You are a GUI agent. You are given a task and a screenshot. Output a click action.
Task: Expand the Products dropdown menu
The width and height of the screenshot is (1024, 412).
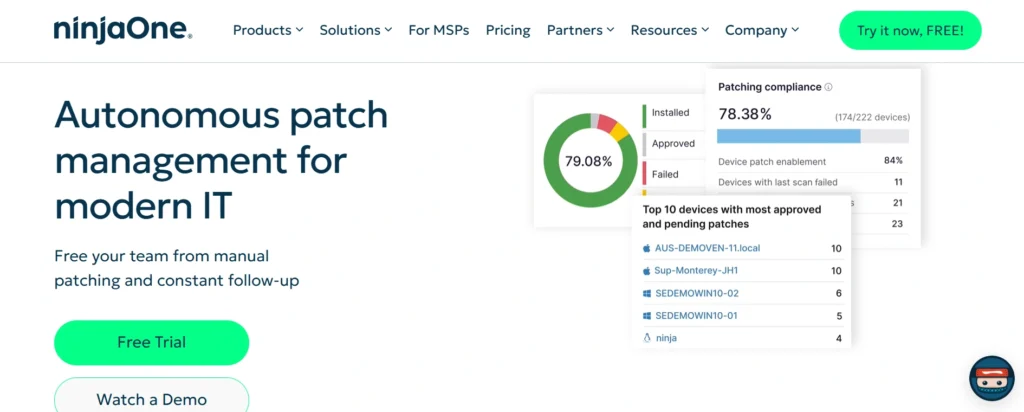coord(268,30)
